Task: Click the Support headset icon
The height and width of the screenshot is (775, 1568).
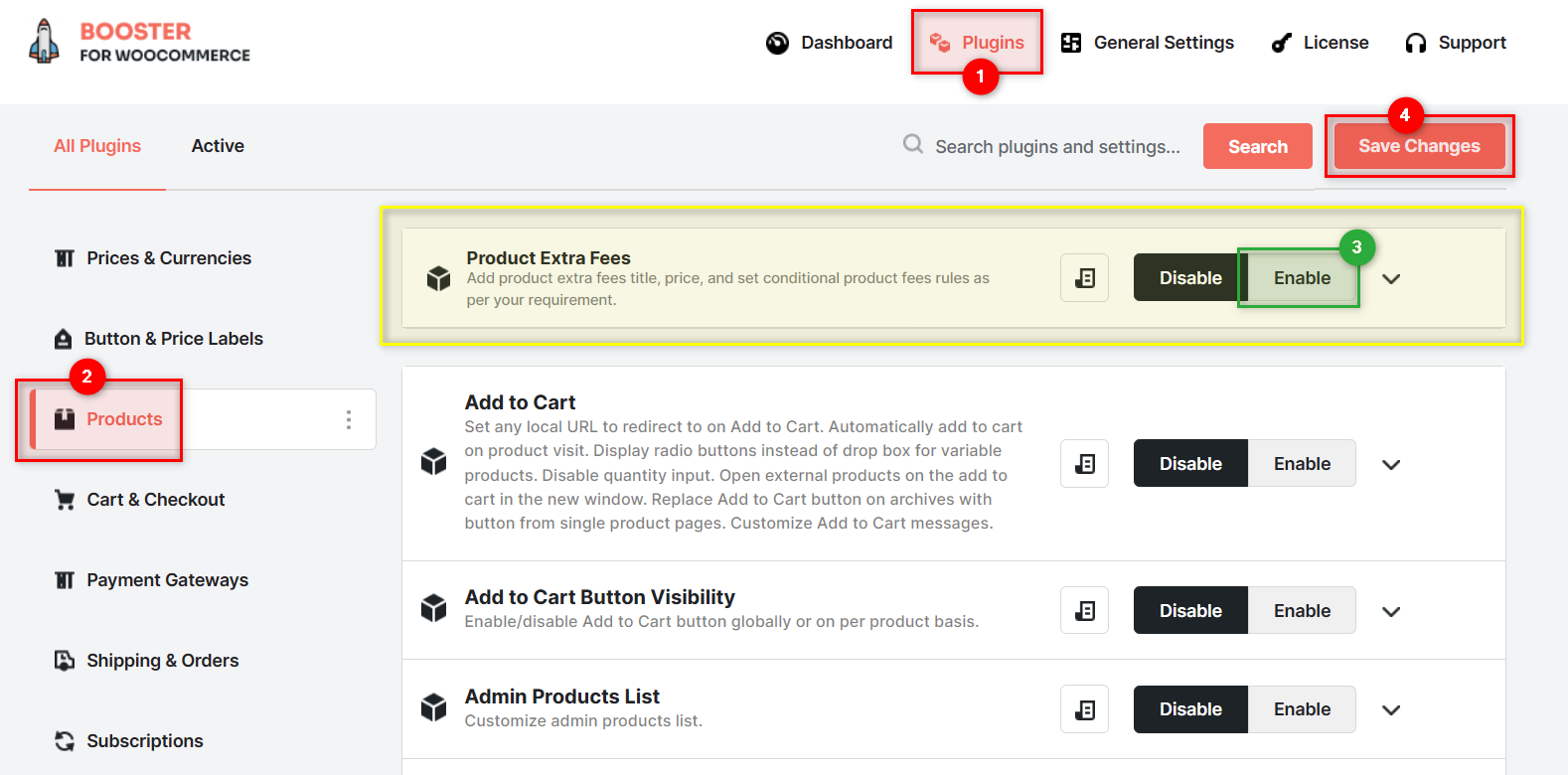Action: [1416, 43]
